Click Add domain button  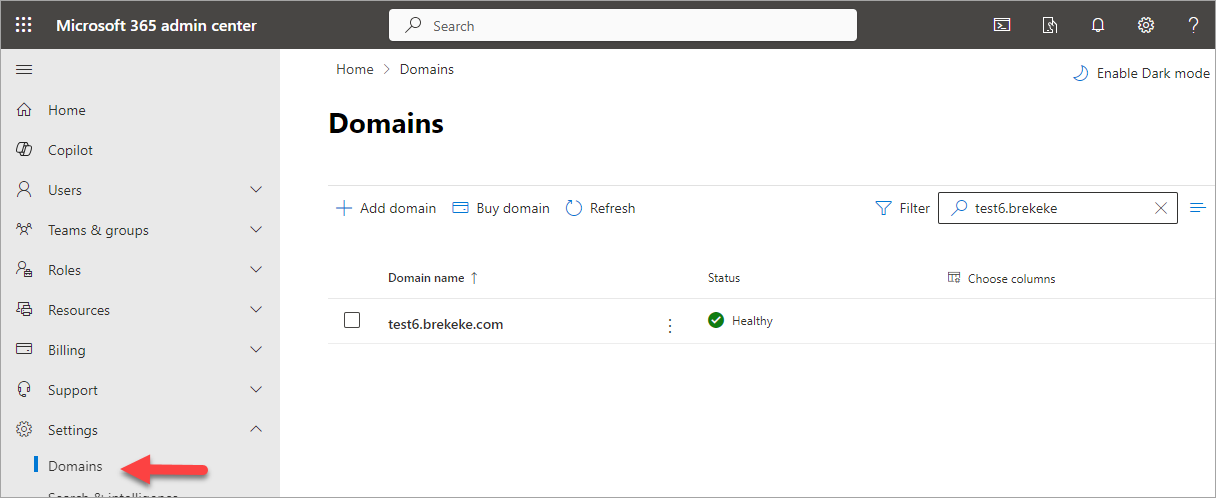click(x=386, y=208)
